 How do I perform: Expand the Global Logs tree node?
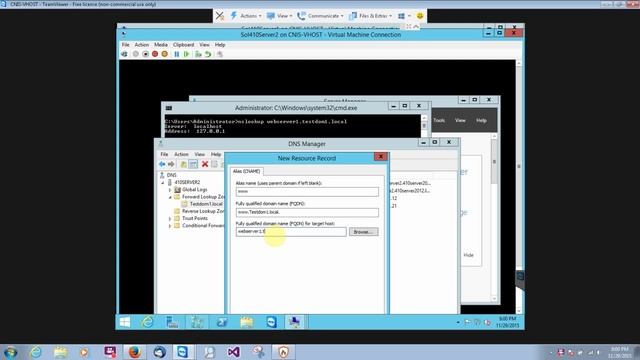point(170,190)
